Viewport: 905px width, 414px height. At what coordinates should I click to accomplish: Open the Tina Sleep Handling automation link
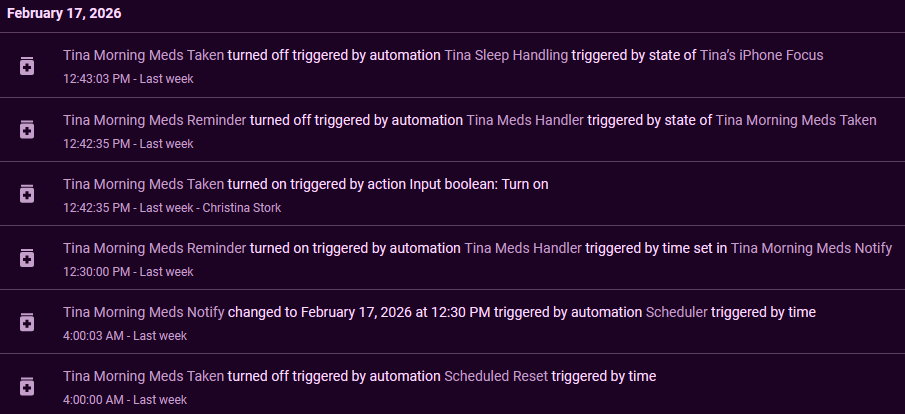(x=505, y=56)
